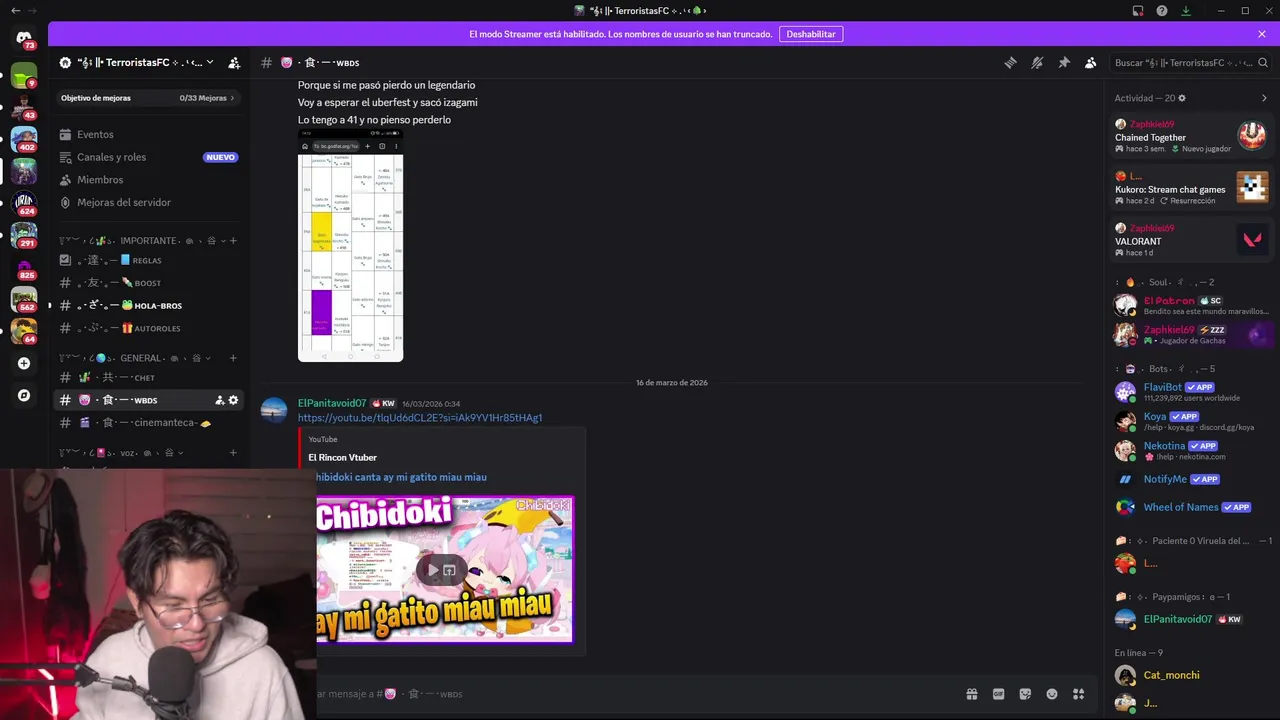Show pinned messages pin icon
The width and height of the screenshot is (1280, 720).
[x=1064, y=62]
